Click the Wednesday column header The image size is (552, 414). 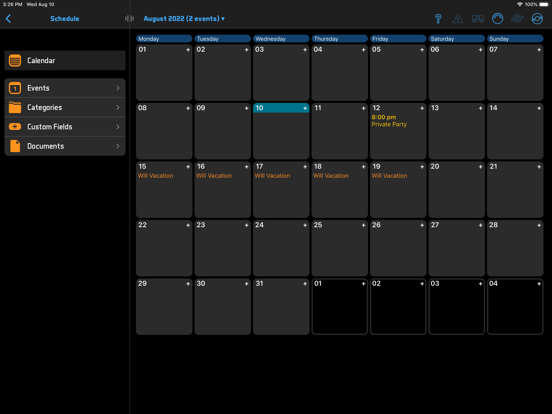[281, 39]
